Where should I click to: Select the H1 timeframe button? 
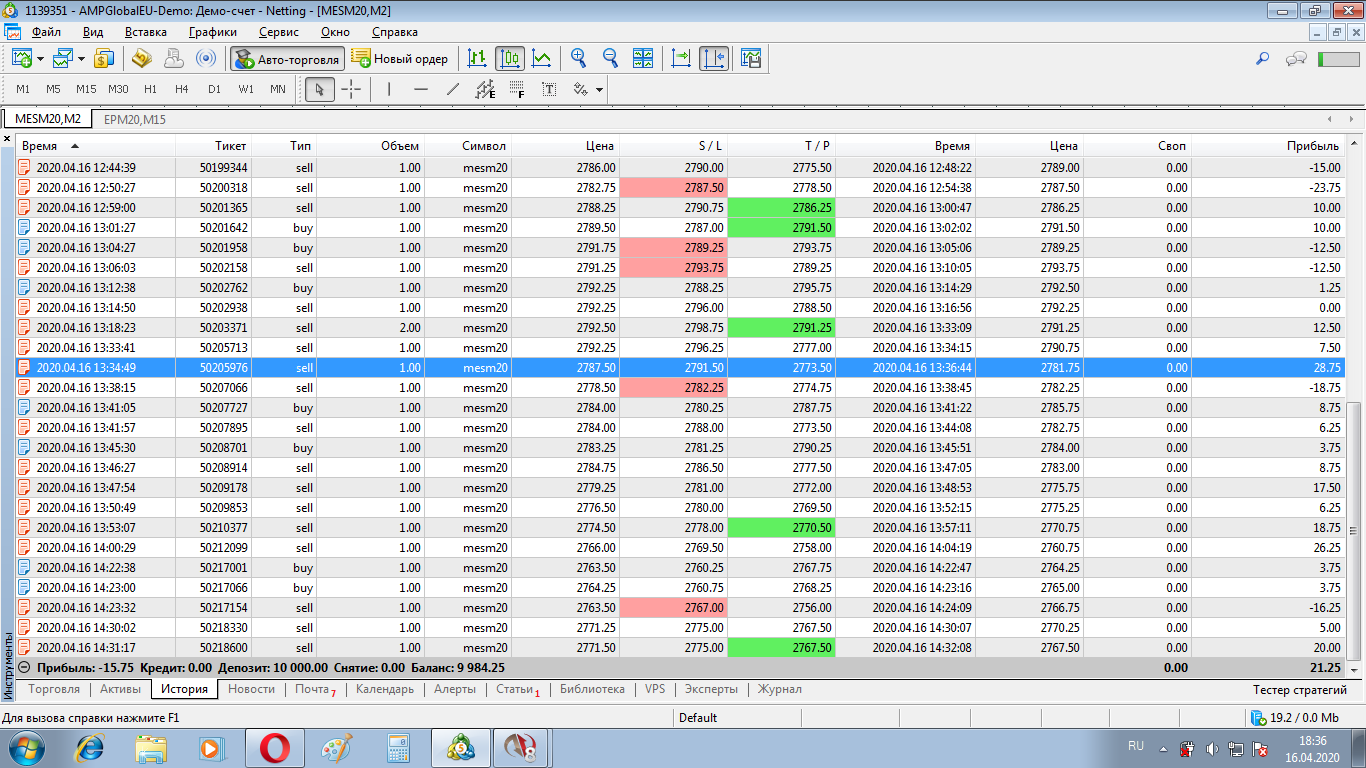pos(150,89)
